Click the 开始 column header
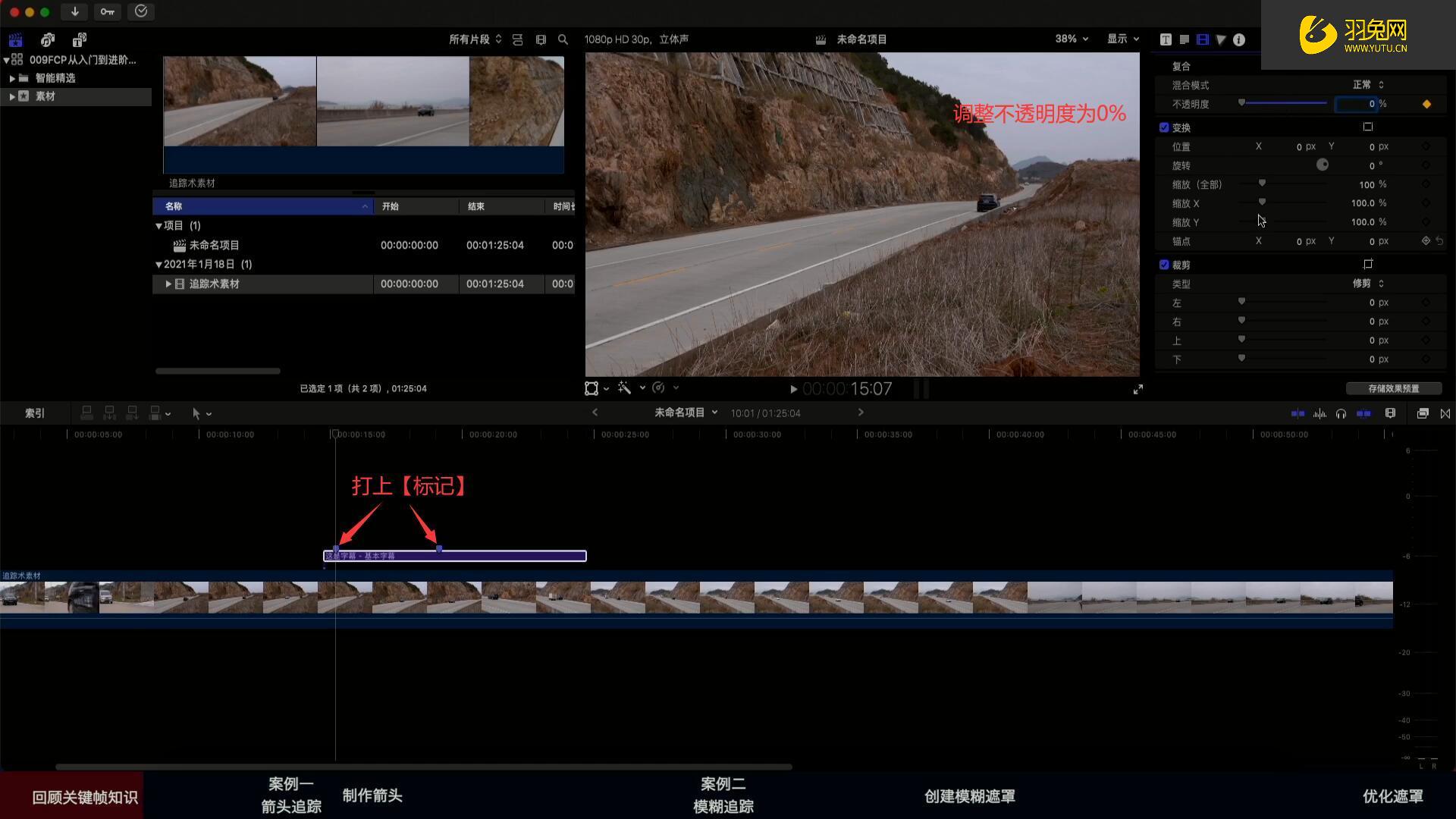The width and height of the screenshot is (1456, 819). pyautogui.click(x=416, y=206)
